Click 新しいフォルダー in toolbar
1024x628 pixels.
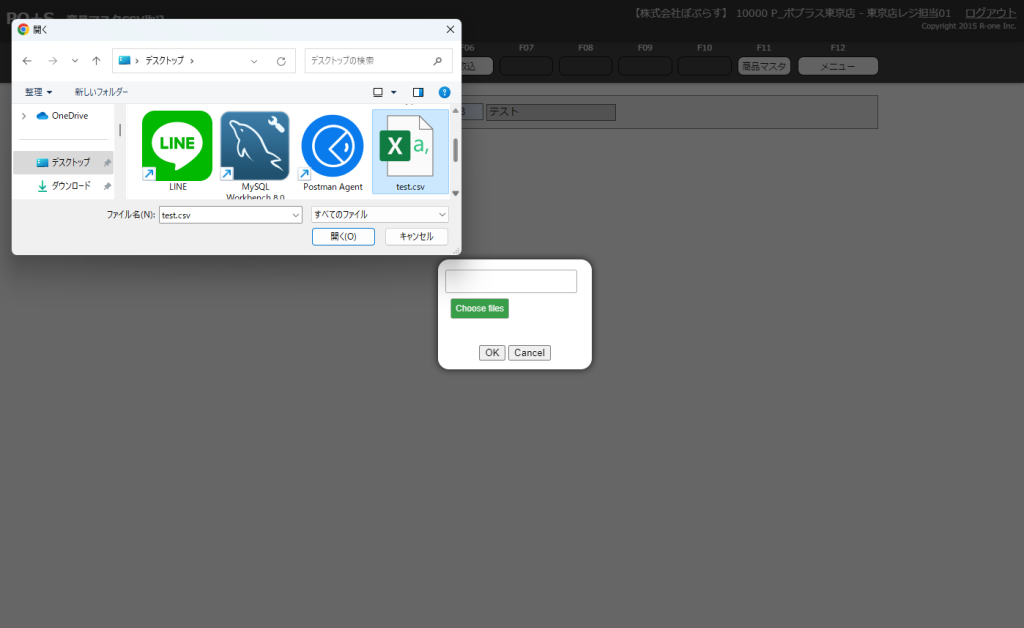pyautogui.click(x=101, y=92)
